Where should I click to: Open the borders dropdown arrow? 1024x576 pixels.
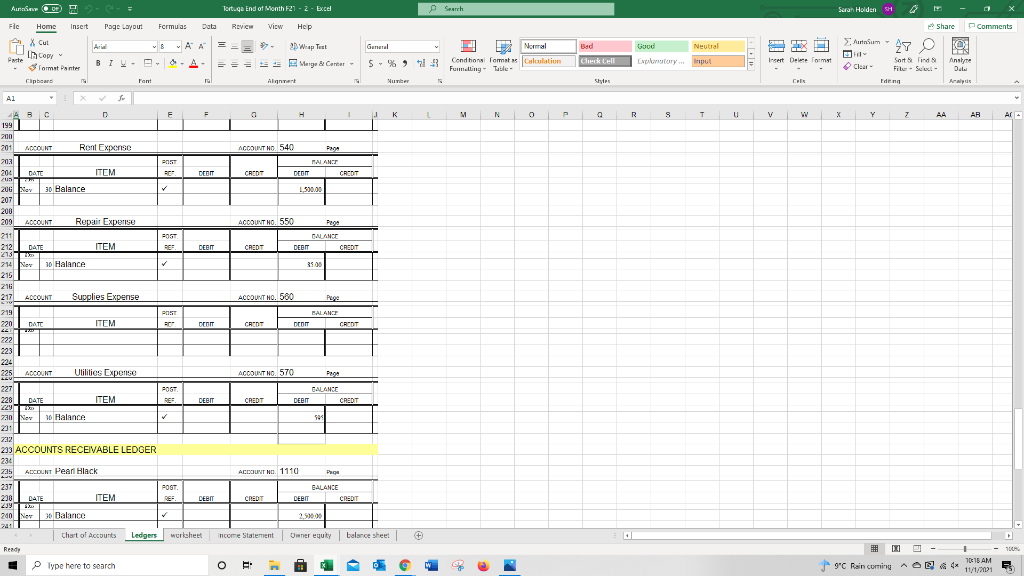click(157, 64)
